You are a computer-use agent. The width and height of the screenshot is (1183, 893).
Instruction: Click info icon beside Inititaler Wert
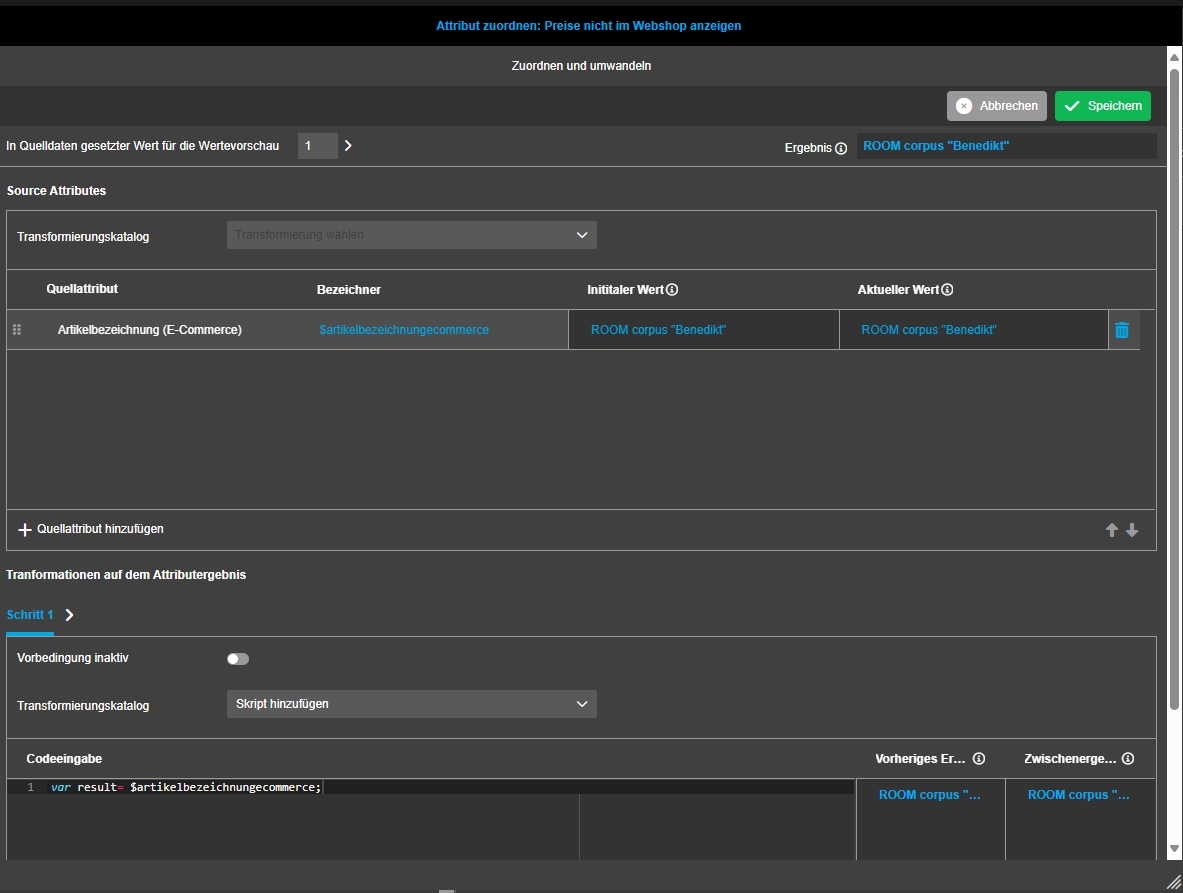(x=672, y=290)
